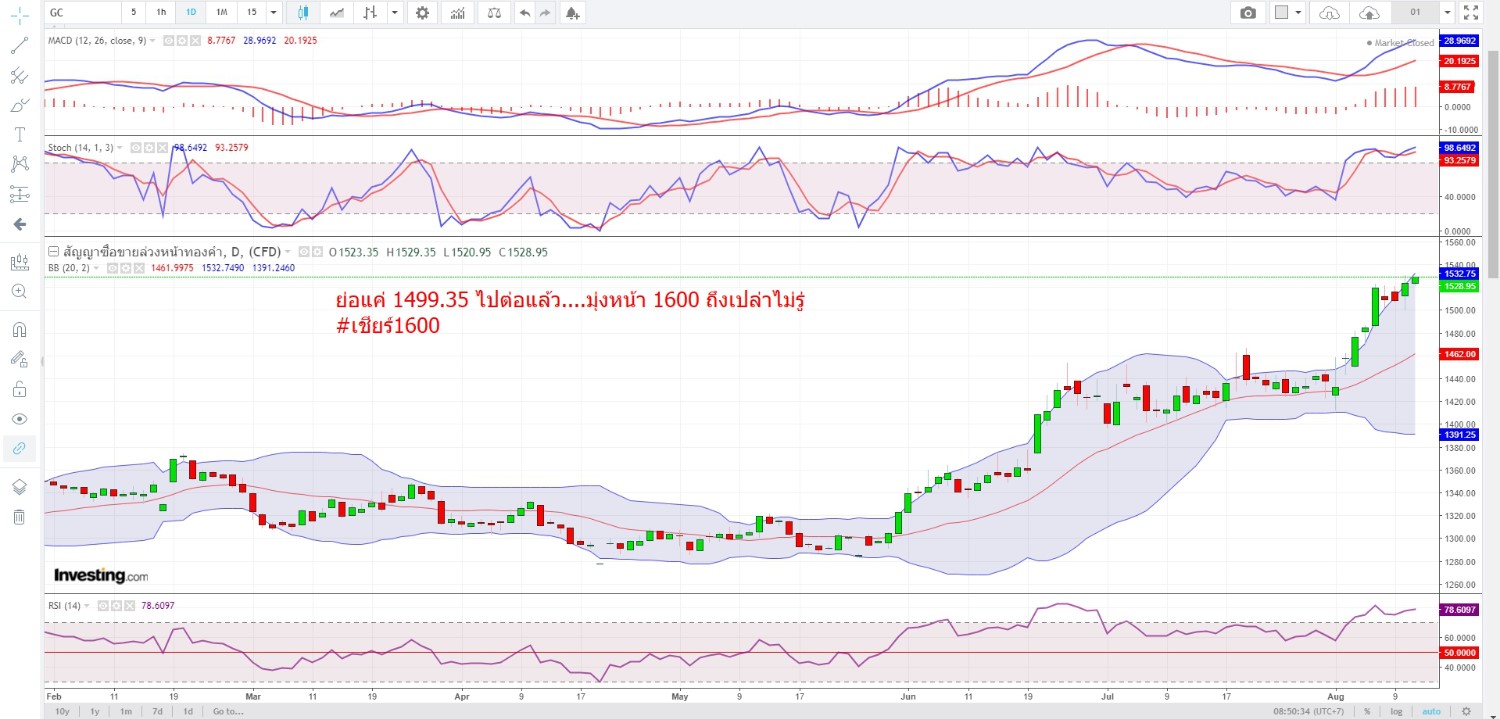Expand the layout dropdown arrow
1500x719 pixels.
coord(1298,12)
